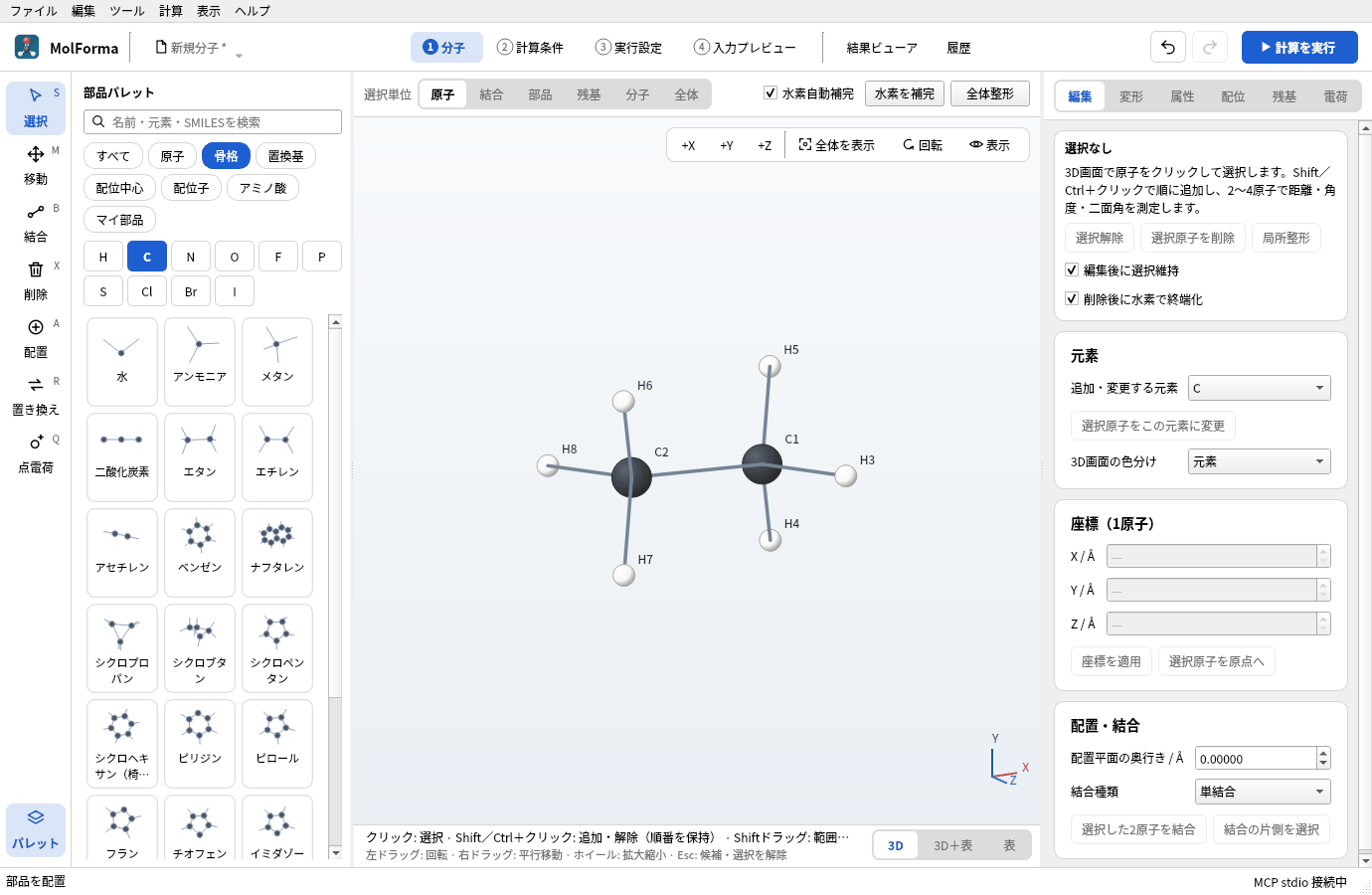Click palette list scrollbar down arrow

[x=335, y=853]
